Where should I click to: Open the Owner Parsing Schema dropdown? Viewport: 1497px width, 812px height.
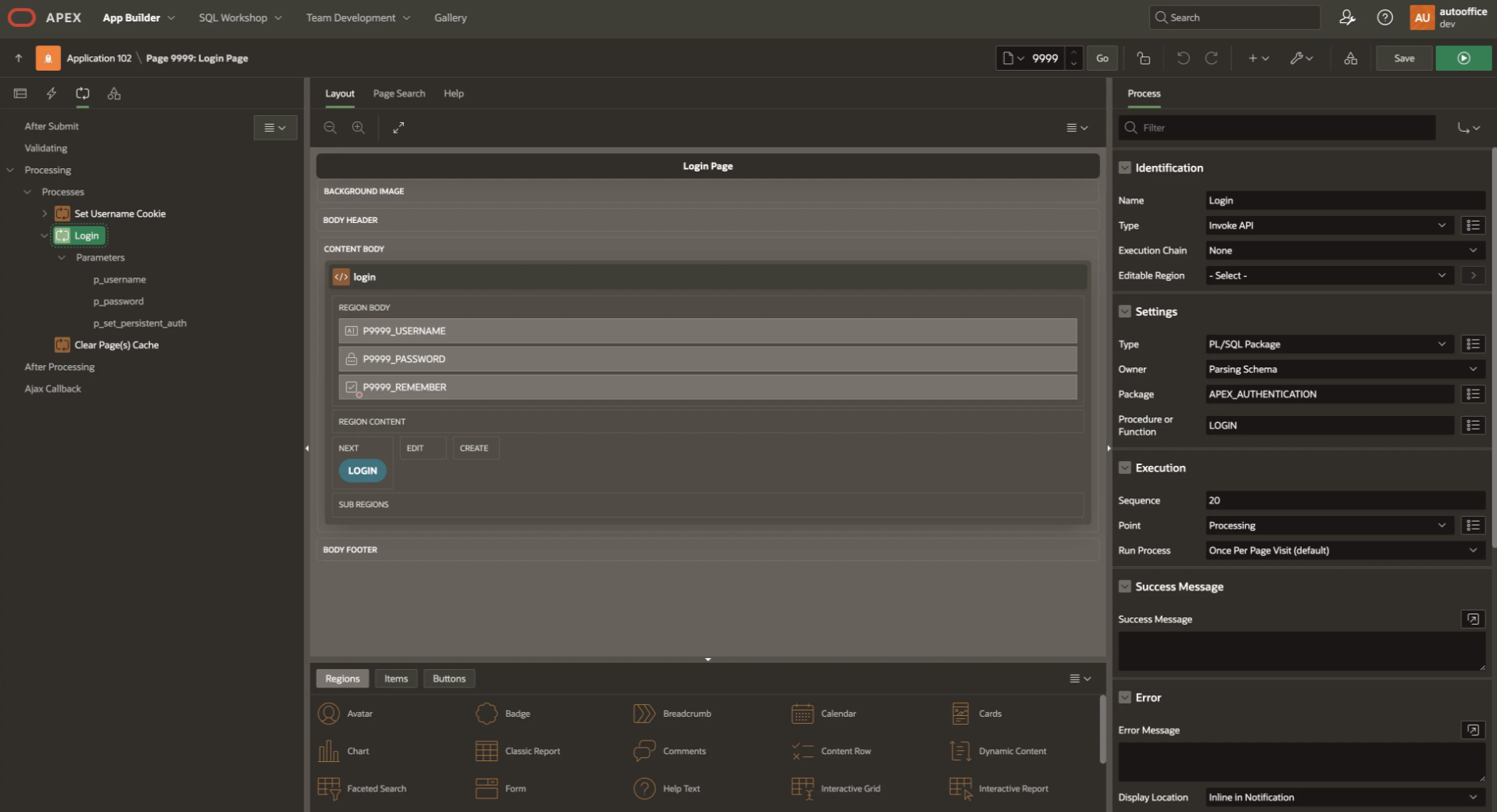(1345, 369)
